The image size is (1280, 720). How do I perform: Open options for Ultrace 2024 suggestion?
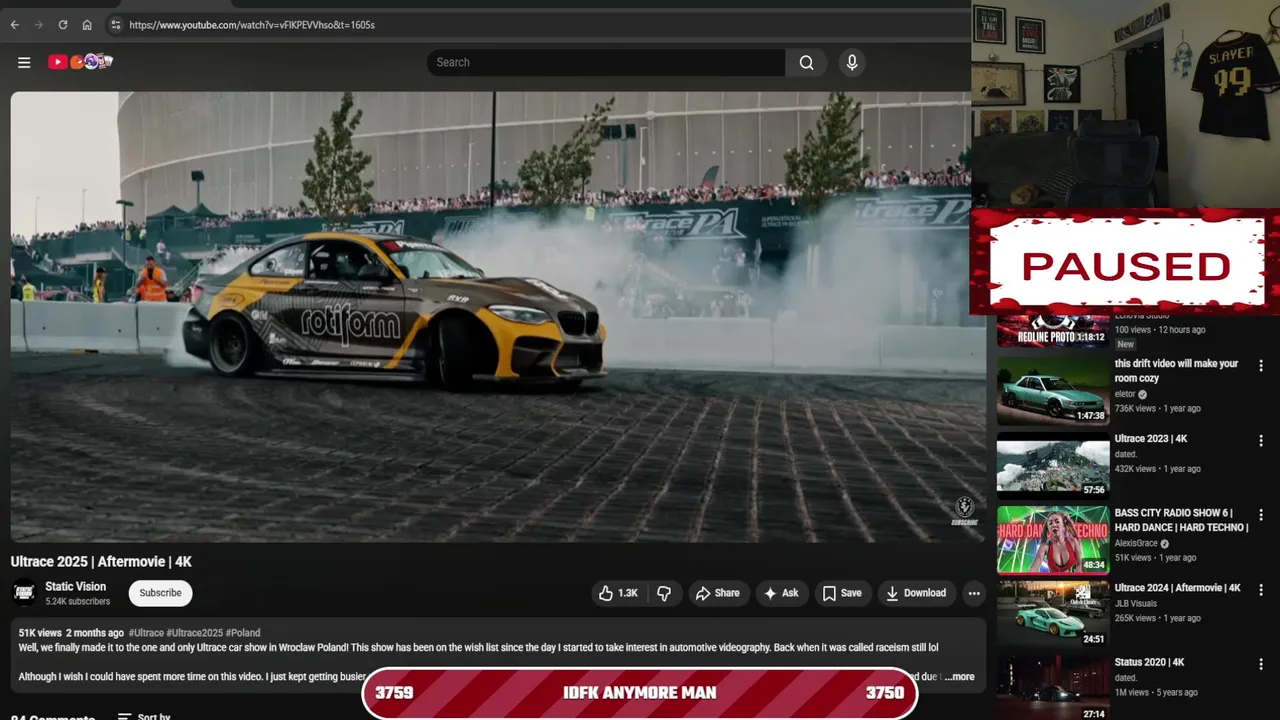point(1261,590)
